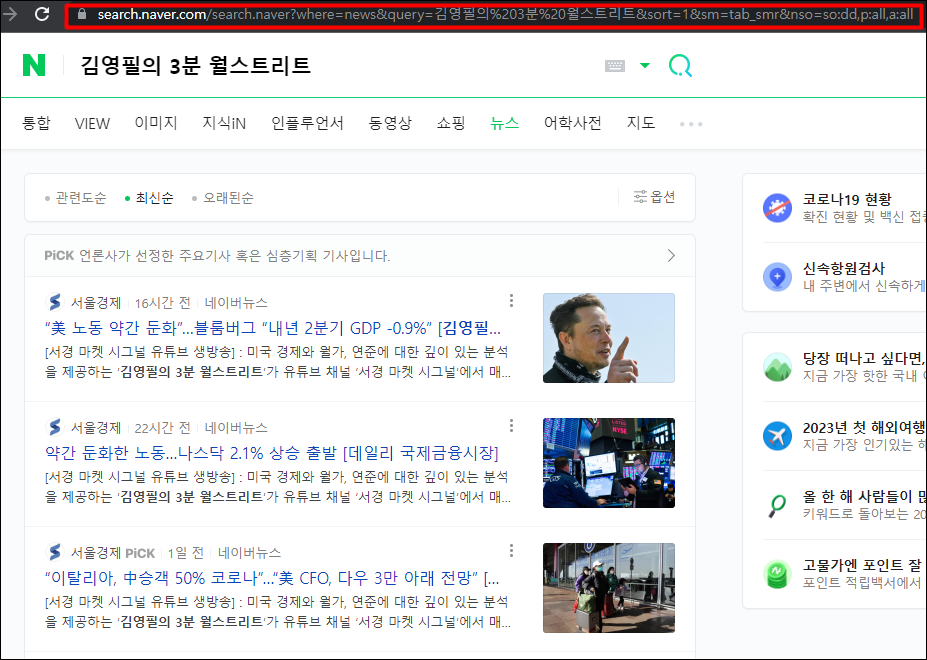Switch to the 지도 tab
The width and height of the screenshot is (927, 660).
tap(641, 123)
